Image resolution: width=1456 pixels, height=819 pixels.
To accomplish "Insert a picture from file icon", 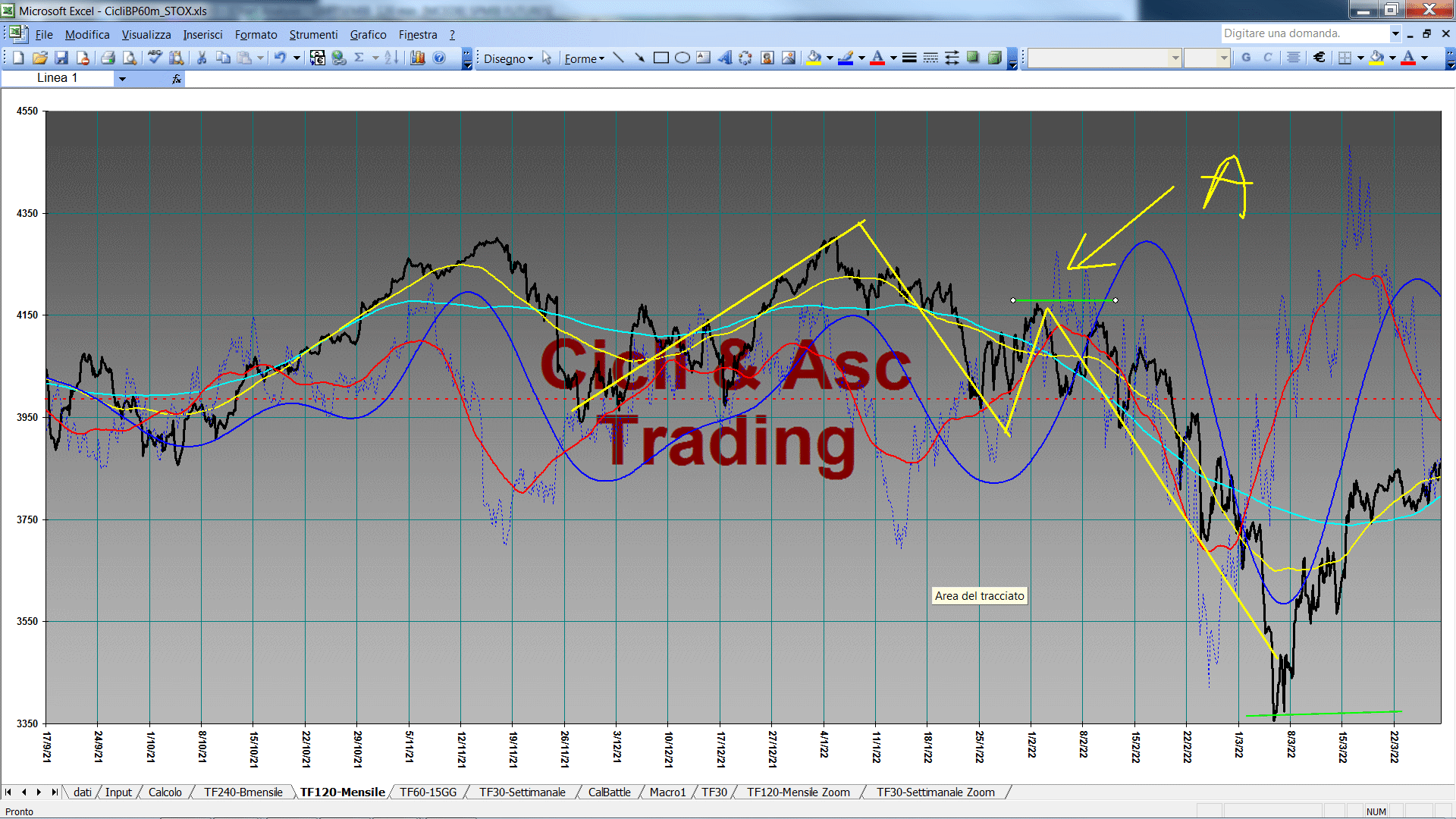I will tap(788, 58).
